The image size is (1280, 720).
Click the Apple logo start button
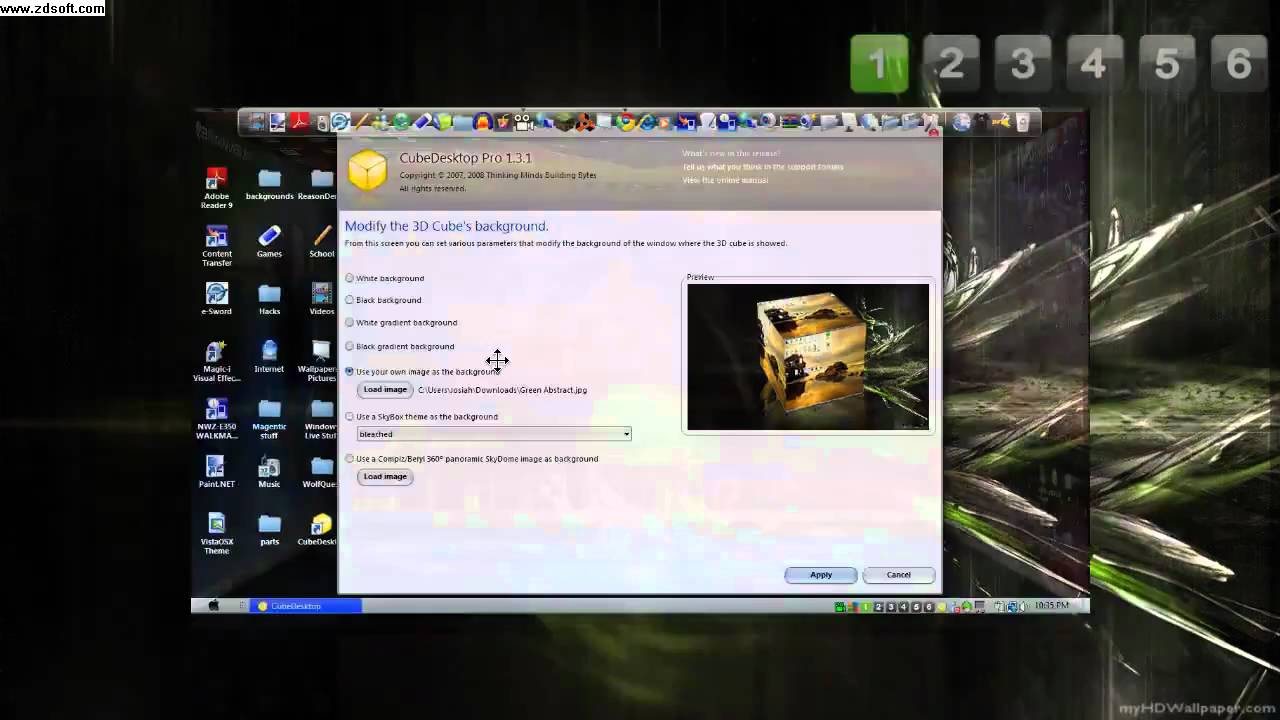(x=213, y=605)
